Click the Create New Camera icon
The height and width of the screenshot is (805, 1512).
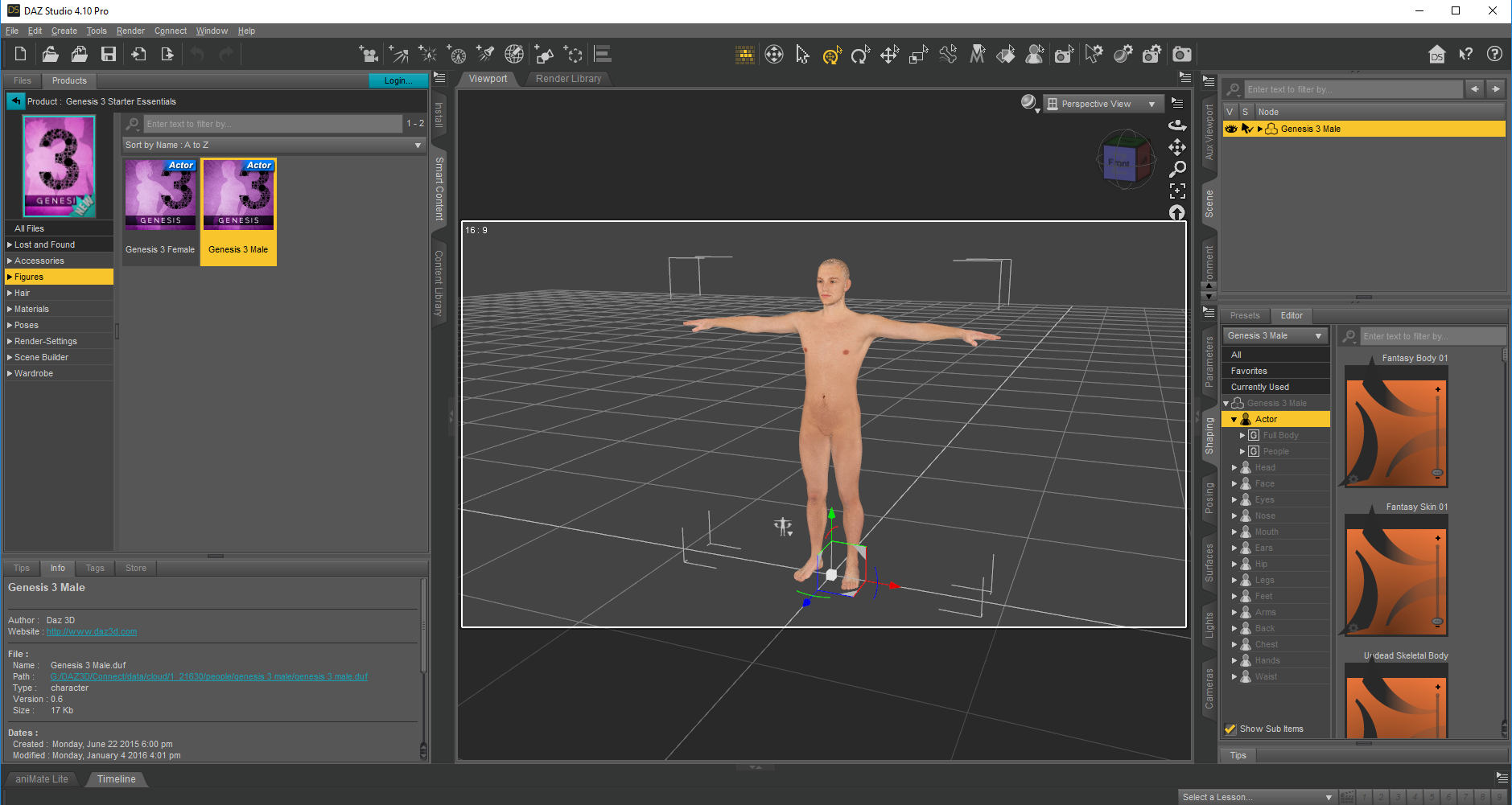point(369,54)
